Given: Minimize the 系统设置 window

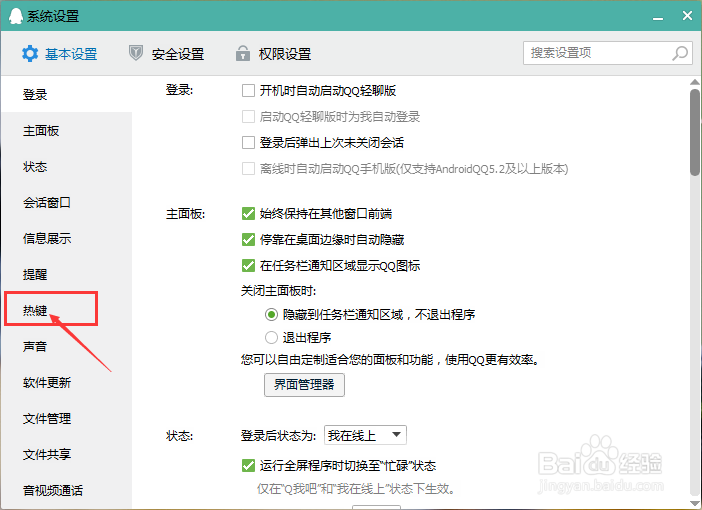Looking at the screenshot, I should pyautogui.click(x=658, y=17).
